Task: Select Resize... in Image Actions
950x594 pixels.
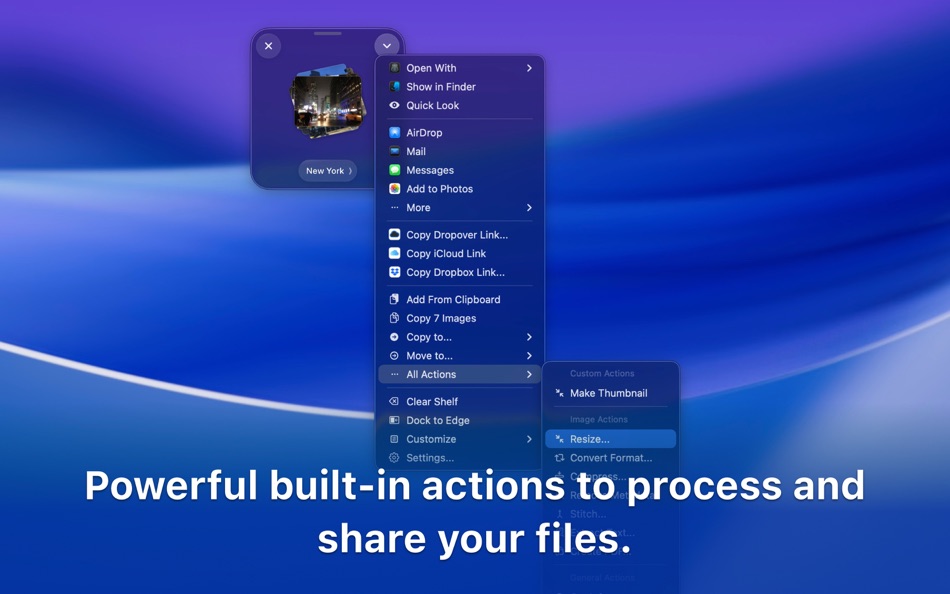Action: [x=610, y=439]
